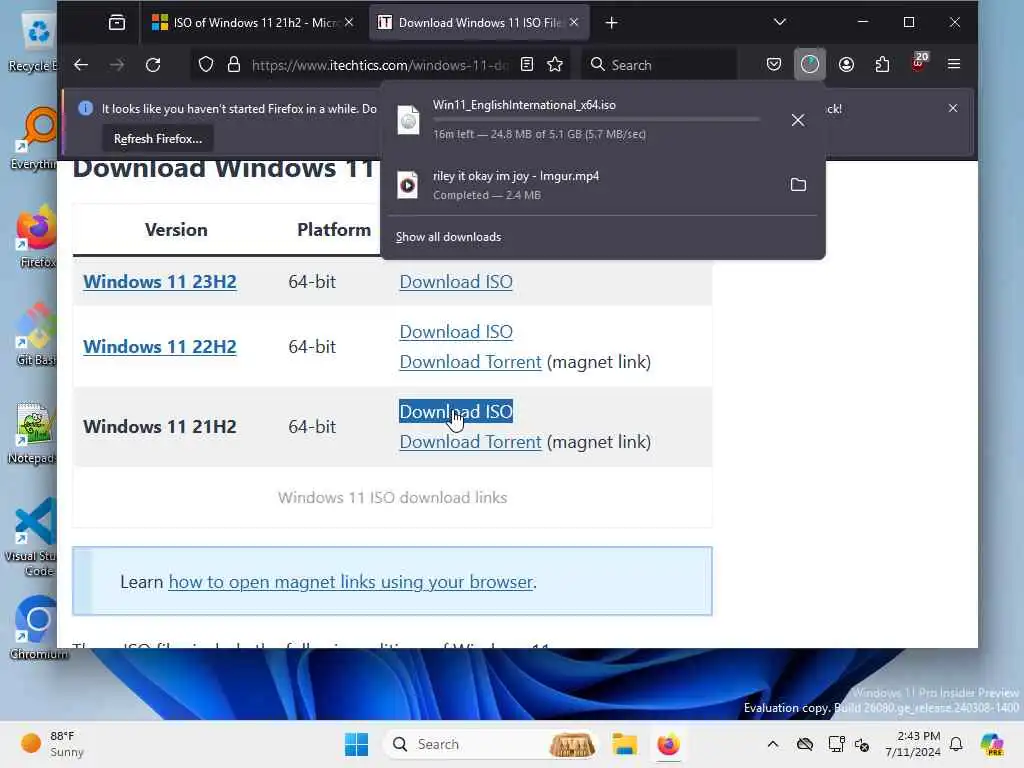This screenshot has width=1024, height=768.
Task: Click Show all downloads
Action: pos(449,237)
